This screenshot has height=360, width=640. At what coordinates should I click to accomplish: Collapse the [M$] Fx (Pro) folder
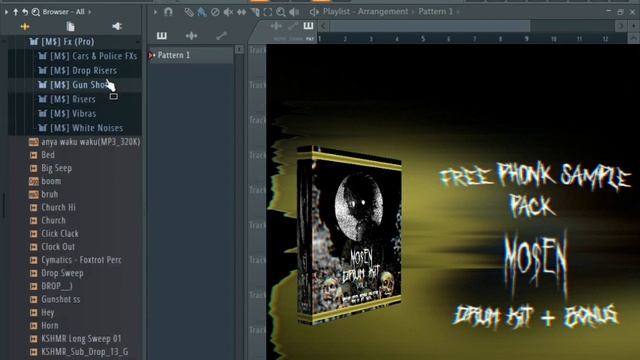pyautogui.click(x=61, y=42)
